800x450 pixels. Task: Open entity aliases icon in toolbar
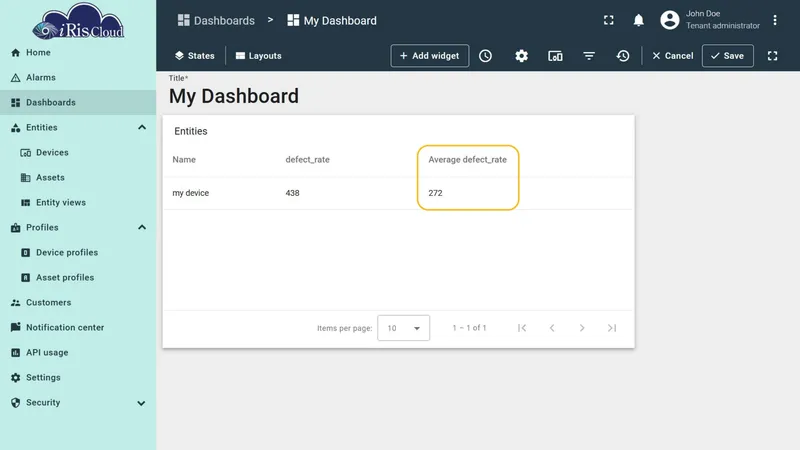point(555,56)
